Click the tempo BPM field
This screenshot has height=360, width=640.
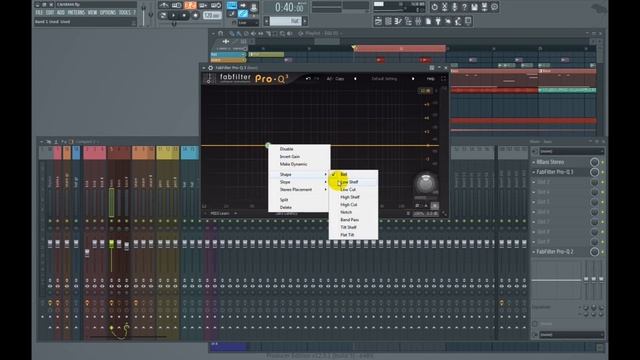[212, 15]
